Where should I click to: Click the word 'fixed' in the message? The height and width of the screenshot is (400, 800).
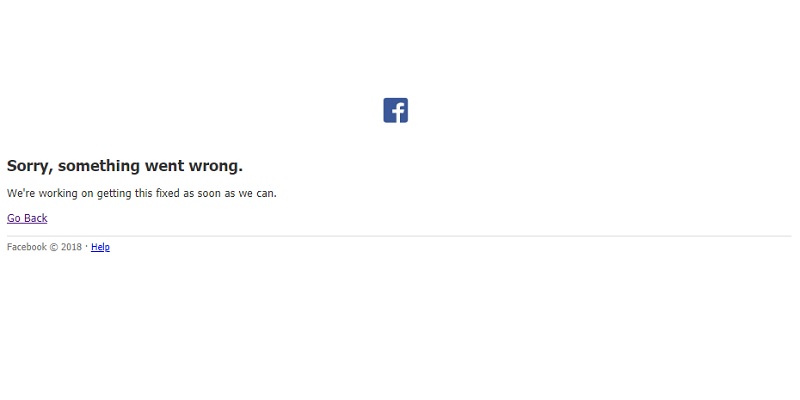click(x=167, y=193)
